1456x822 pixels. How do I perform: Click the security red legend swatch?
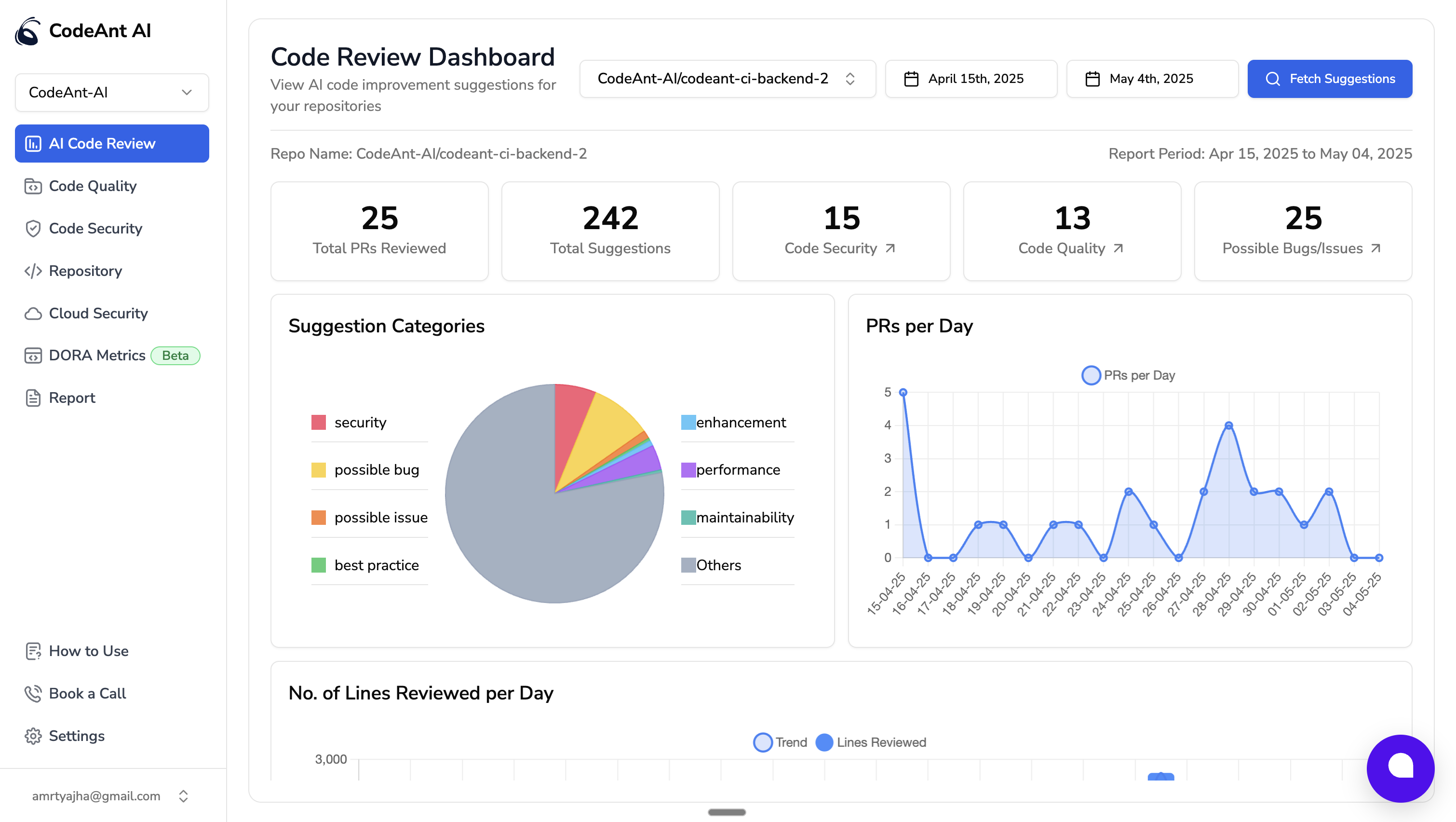point(318,422)
